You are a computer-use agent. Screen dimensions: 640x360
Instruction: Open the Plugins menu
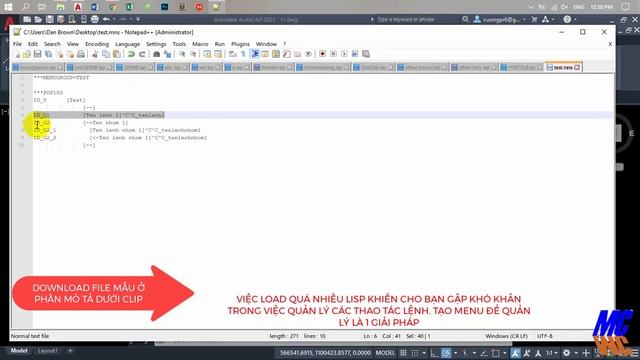pyautogui.click(x=240, y=44)
